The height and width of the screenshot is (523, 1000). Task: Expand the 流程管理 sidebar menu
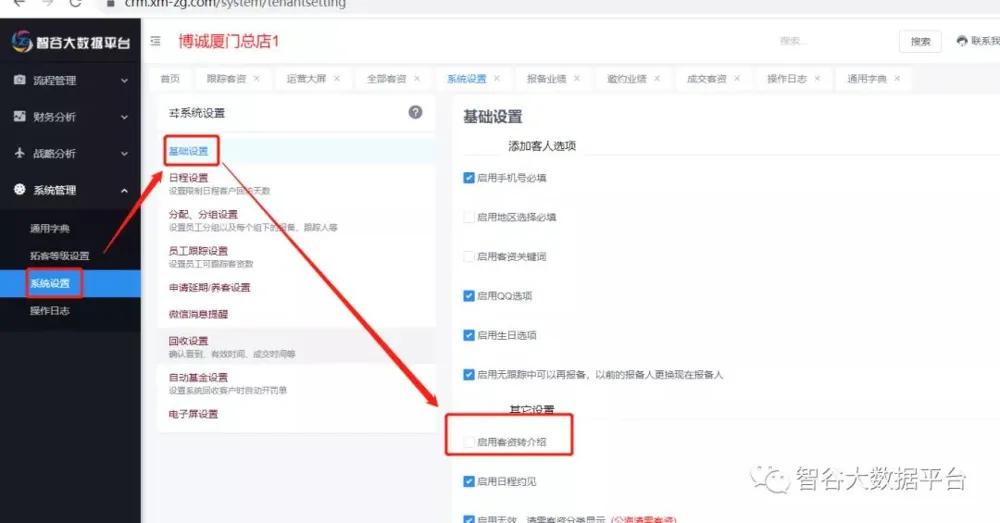tap(70, 80)
